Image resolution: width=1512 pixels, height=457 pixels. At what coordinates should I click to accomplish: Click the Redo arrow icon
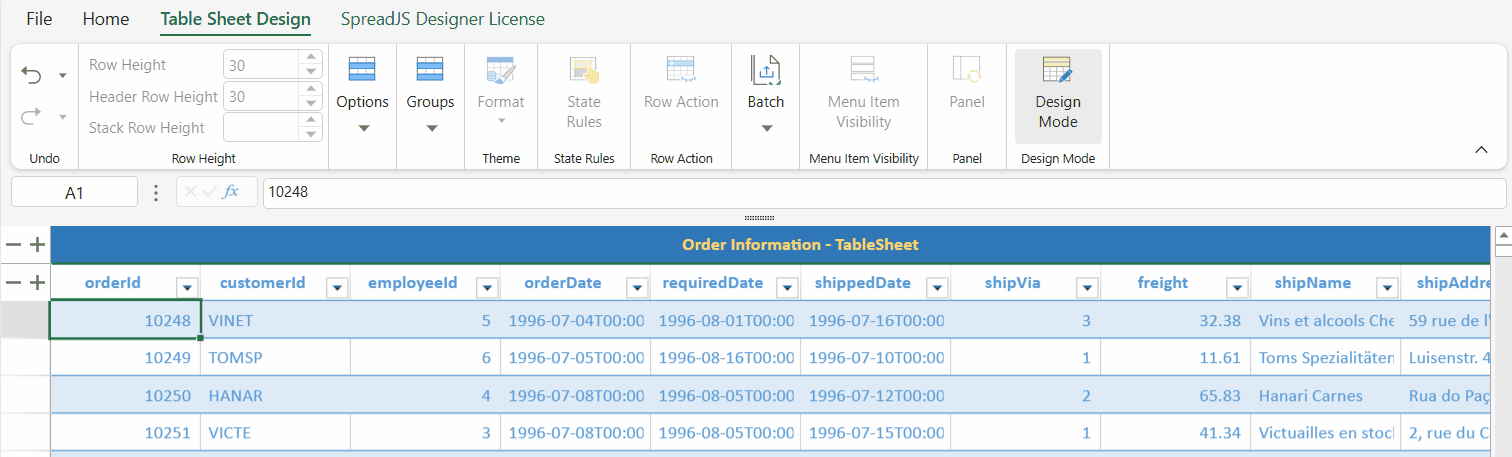[x=31, y=116]
